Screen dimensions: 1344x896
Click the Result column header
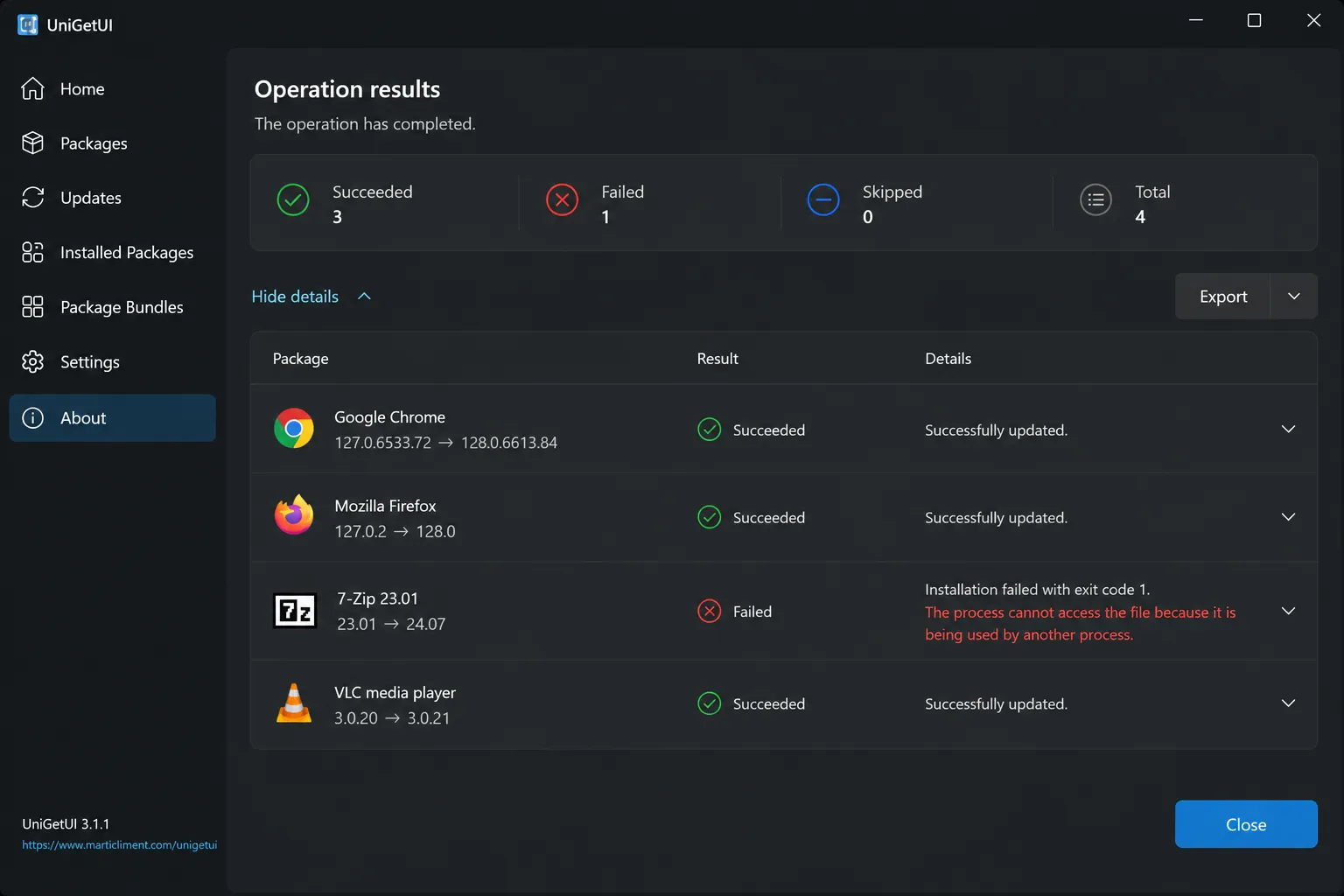click(x=717, y=358)
